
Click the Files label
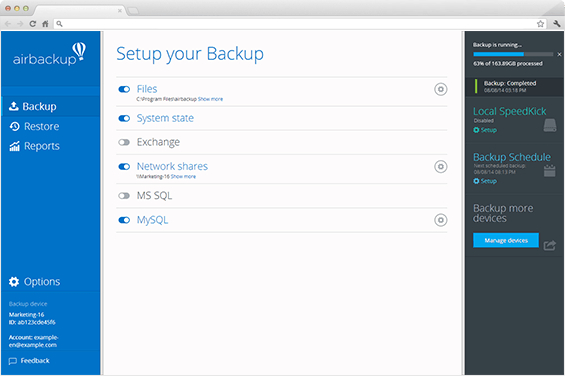pyautogui.click(x=147, y=89)
